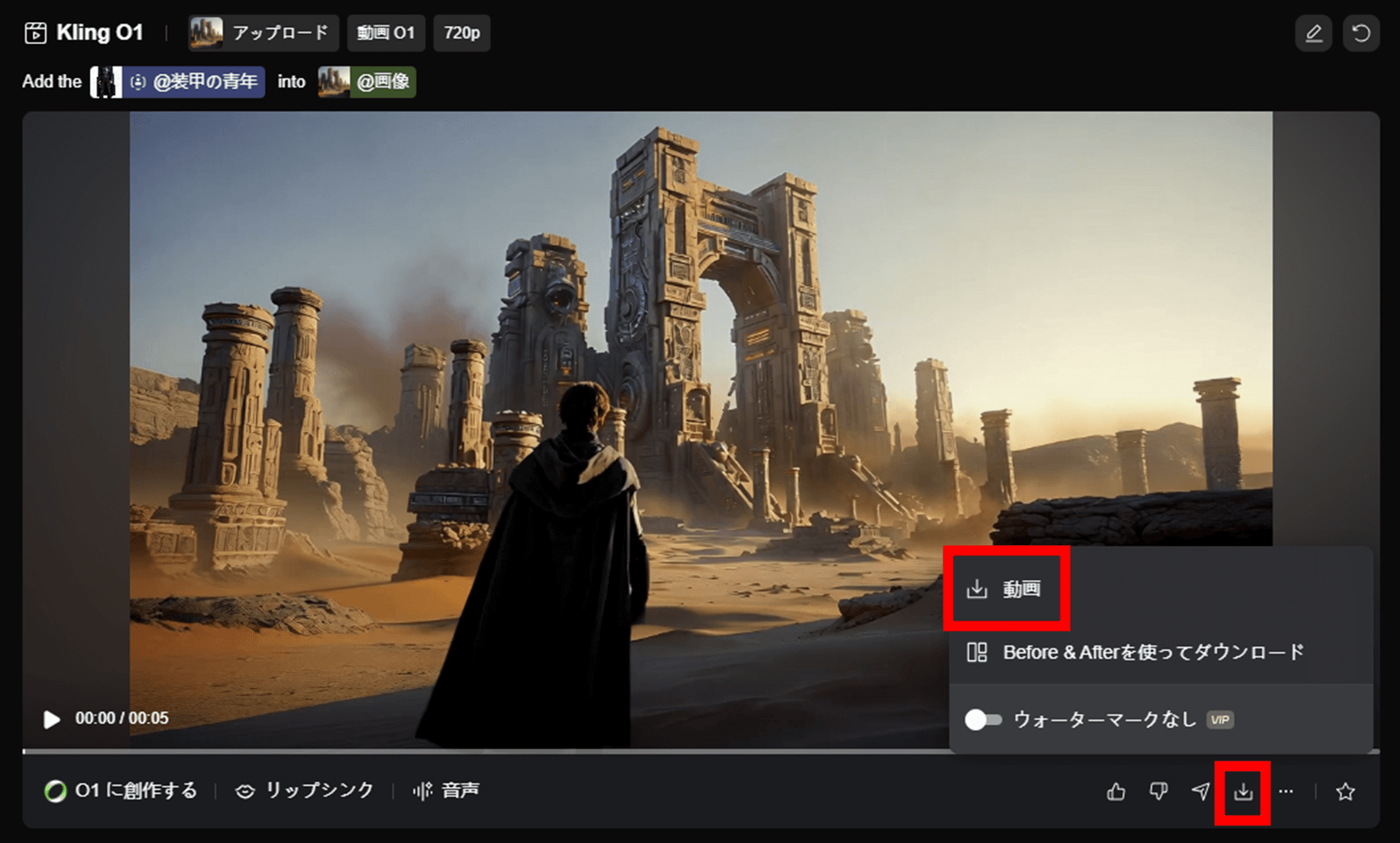Click the O1に創作する button
This screenshot has height=843, width=1400.
pyautogui.click(x=120, y=791)
